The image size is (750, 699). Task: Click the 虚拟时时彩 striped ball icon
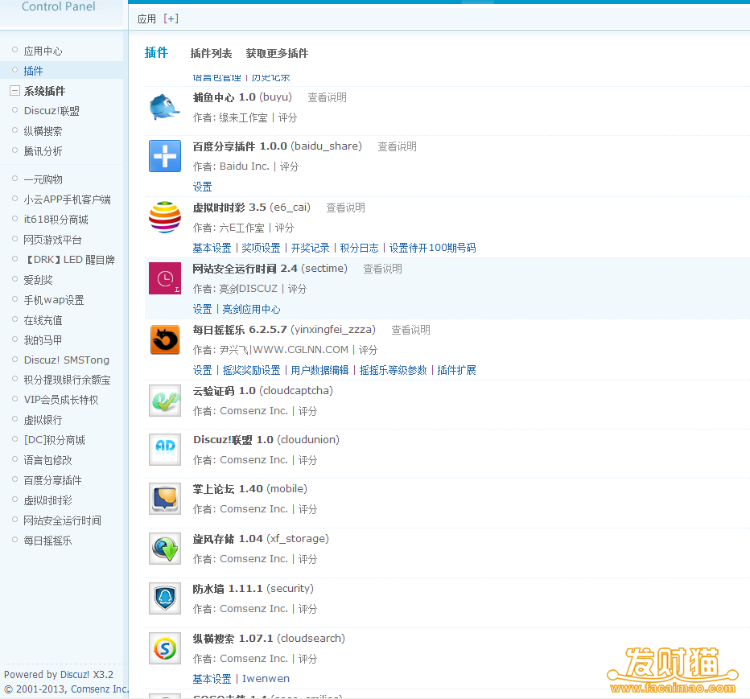[x=165, y=217]
